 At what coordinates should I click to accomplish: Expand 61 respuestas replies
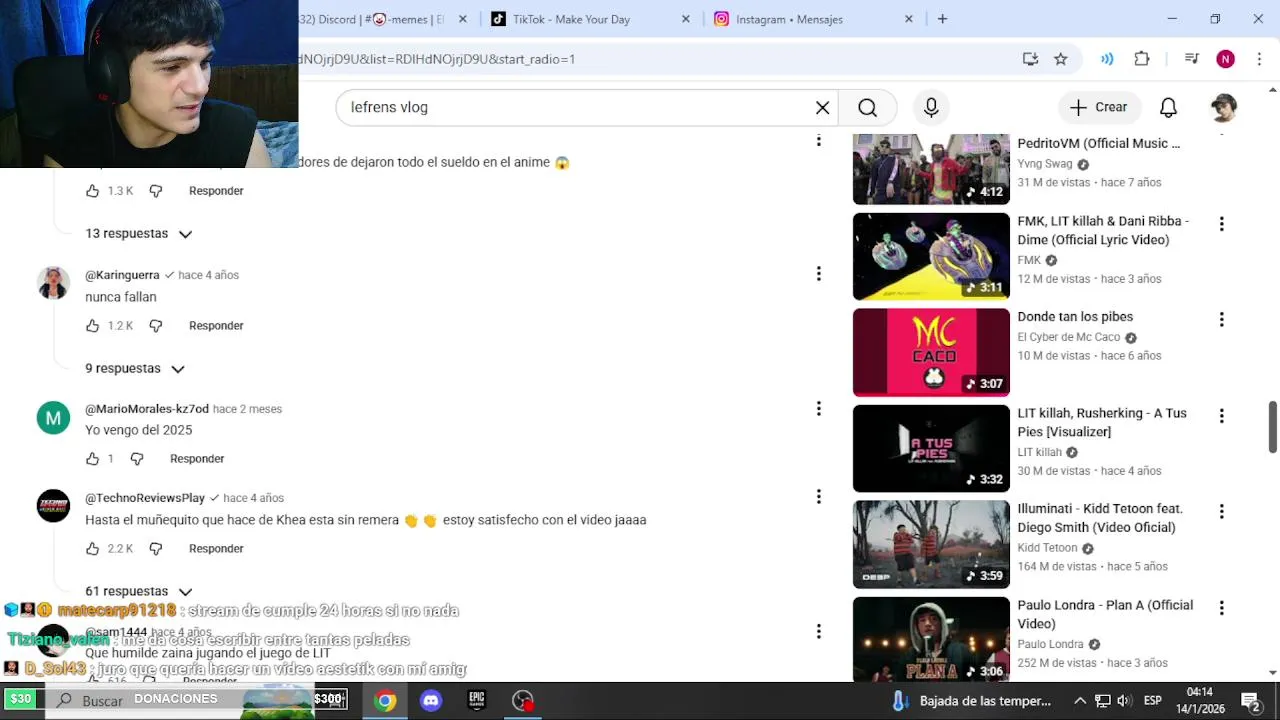point(138,591)
